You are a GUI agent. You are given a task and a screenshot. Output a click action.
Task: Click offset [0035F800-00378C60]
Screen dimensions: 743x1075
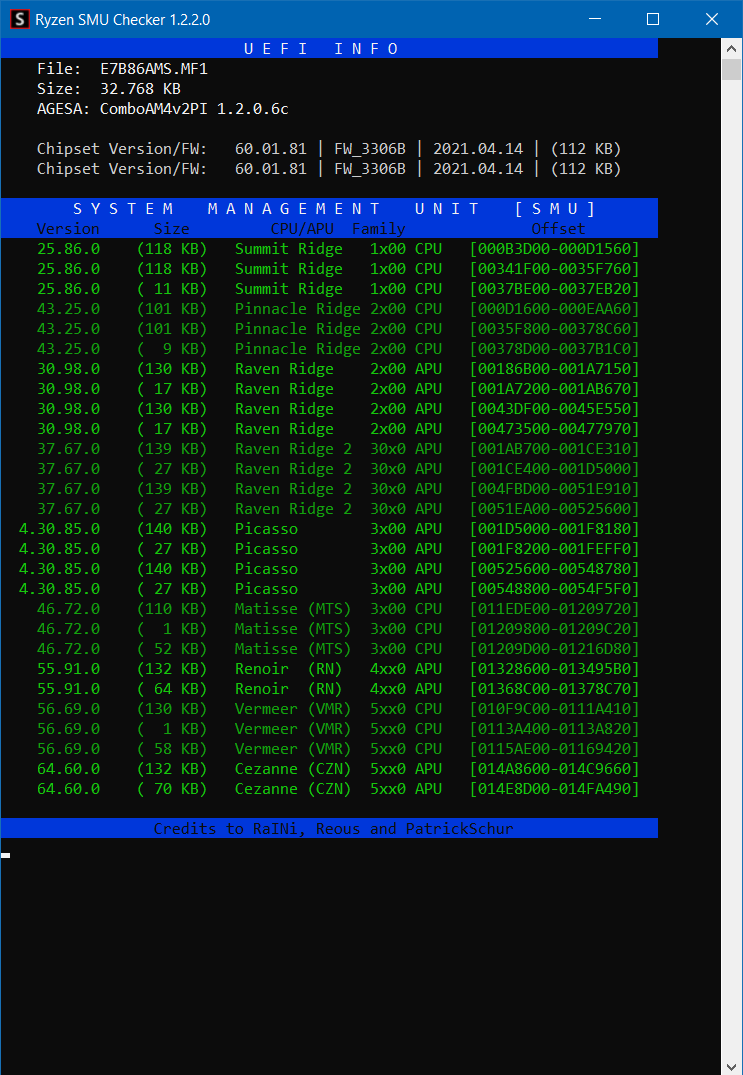pyautogui.click(x=555, y=329)
